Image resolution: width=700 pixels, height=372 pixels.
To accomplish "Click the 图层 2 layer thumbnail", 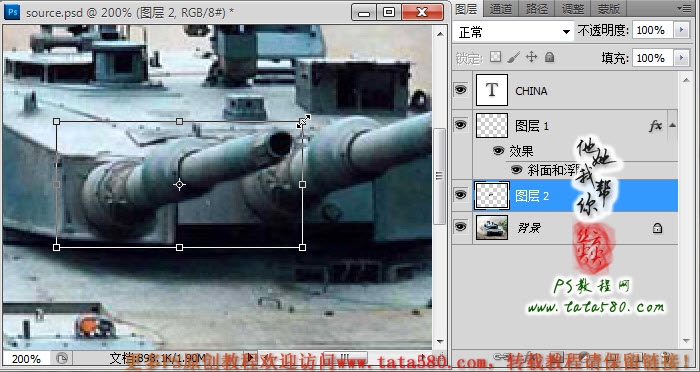I will pos(492,195).
